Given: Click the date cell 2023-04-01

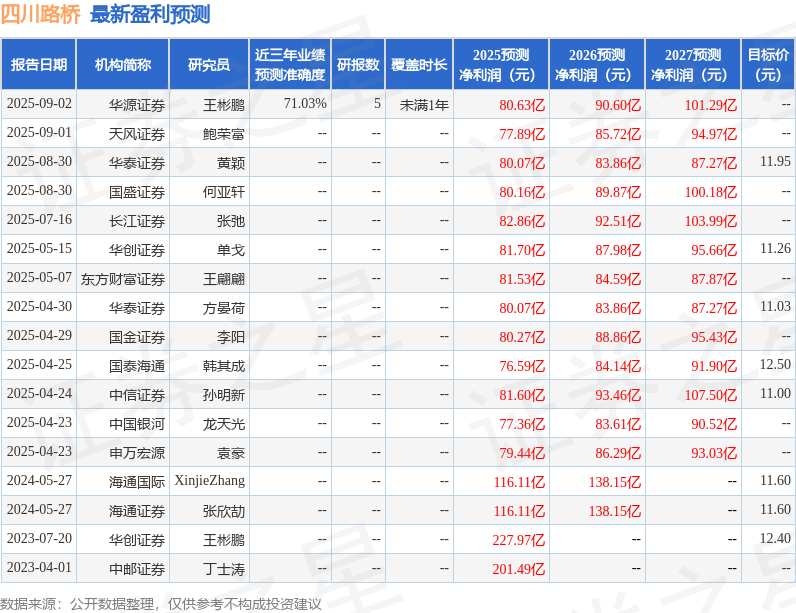Looking at the screenshot, I should pyautogui.click(x=39, y=567).
